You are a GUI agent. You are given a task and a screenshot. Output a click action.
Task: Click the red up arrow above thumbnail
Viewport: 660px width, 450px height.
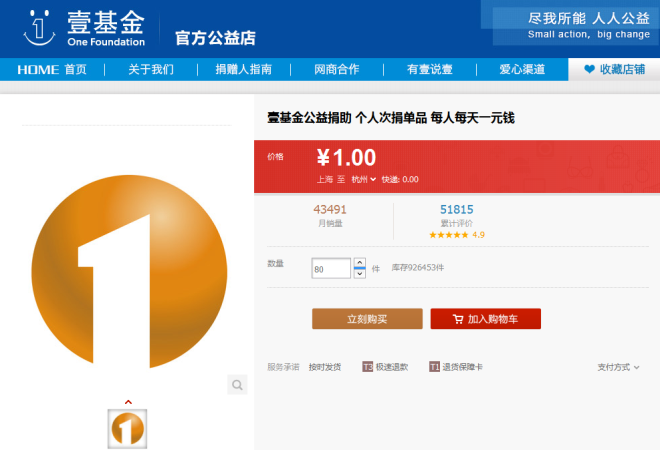click(127, 402)
